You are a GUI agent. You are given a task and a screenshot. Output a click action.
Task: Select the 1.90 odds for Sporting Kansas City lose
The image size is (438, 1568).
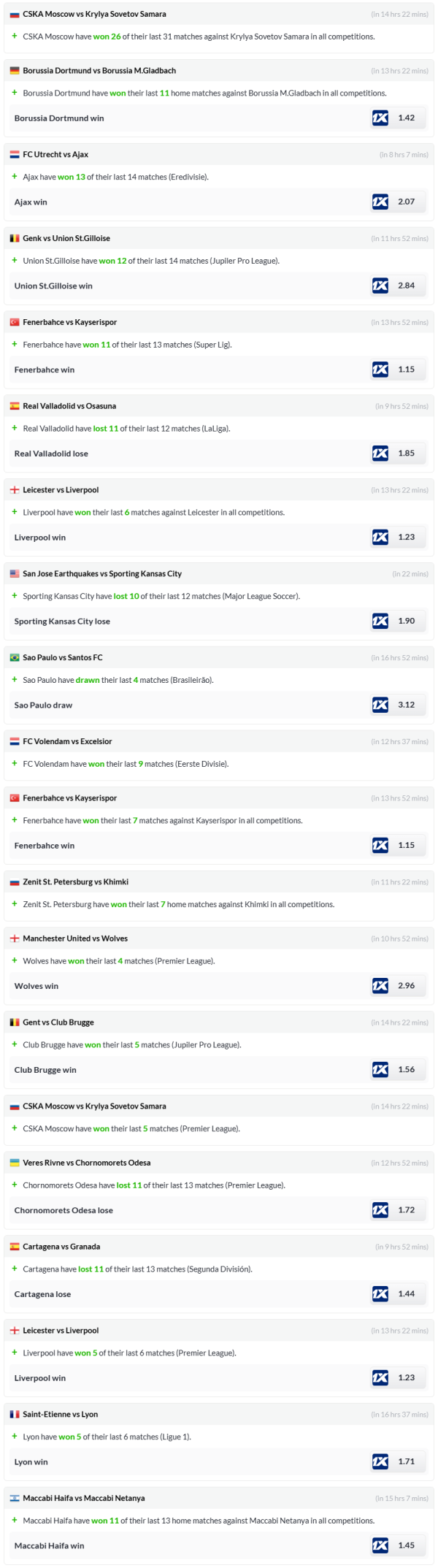click(x=407, y=621)
